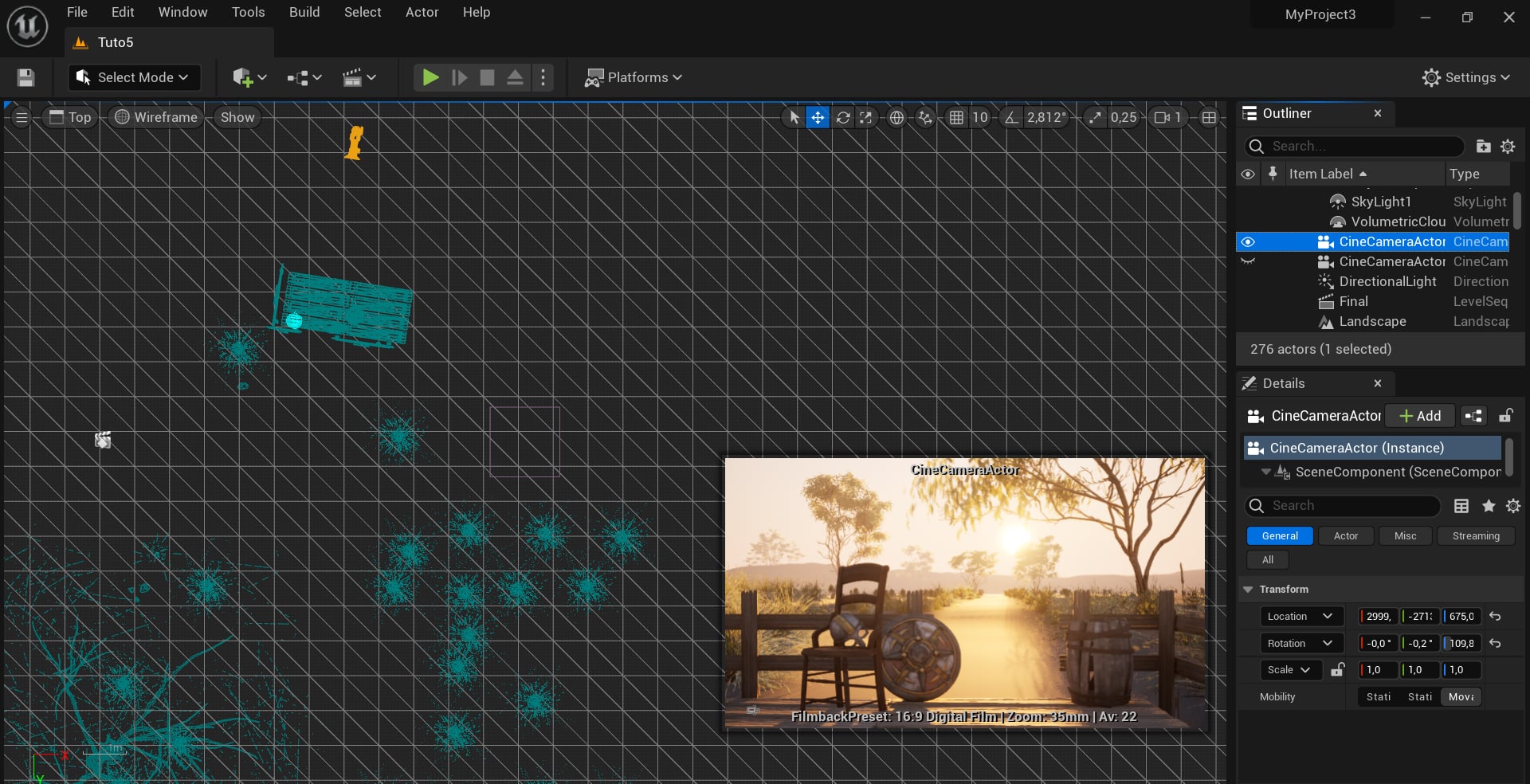Screen dimensions: 1530x784
Task: Hide the selected CineCameraActor
Action: pyautogui.click(x=1248, y=241)
